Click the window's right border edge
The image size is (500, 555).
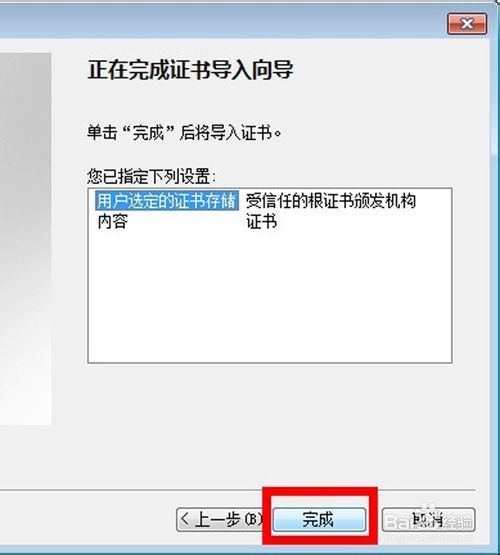[495, 276]
